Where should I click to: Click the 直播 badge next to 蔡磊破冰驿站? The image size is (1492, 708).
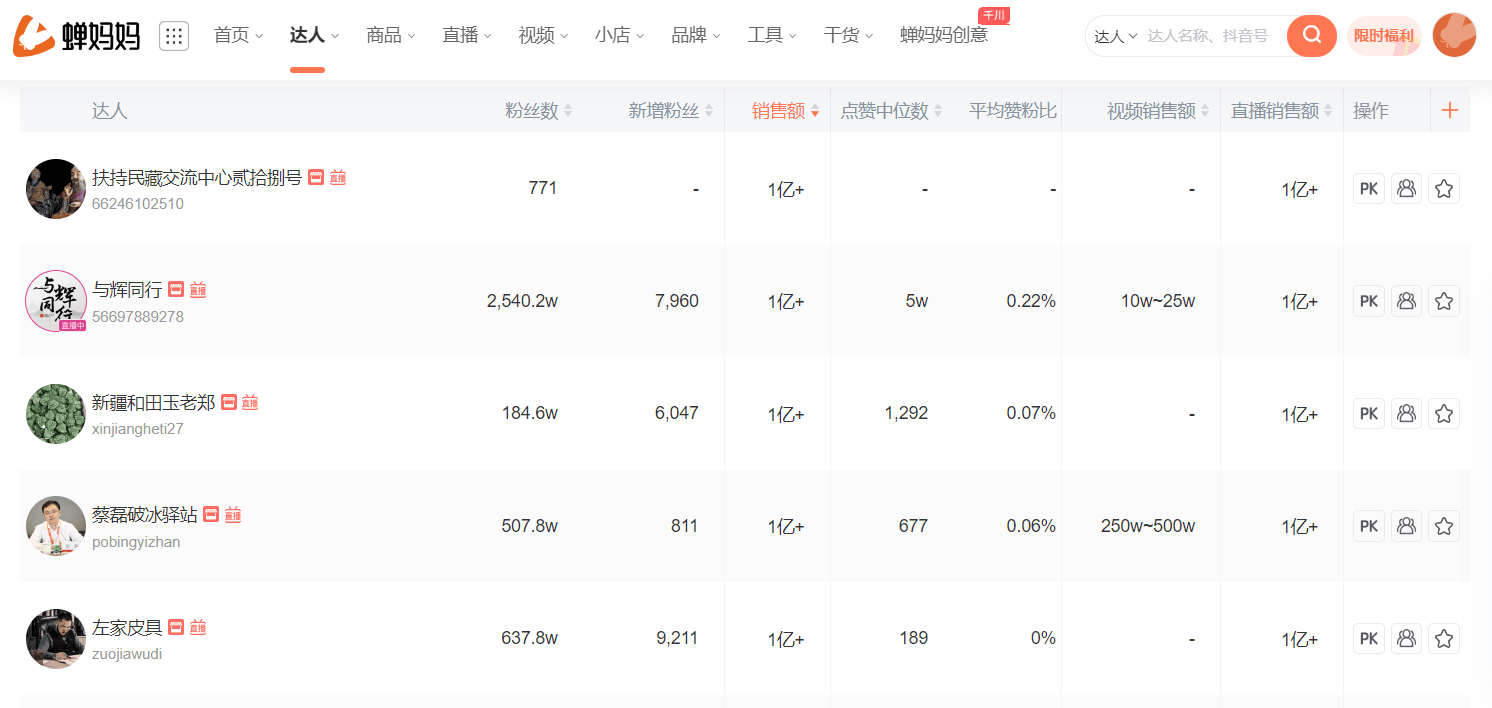tap(233, 514)
